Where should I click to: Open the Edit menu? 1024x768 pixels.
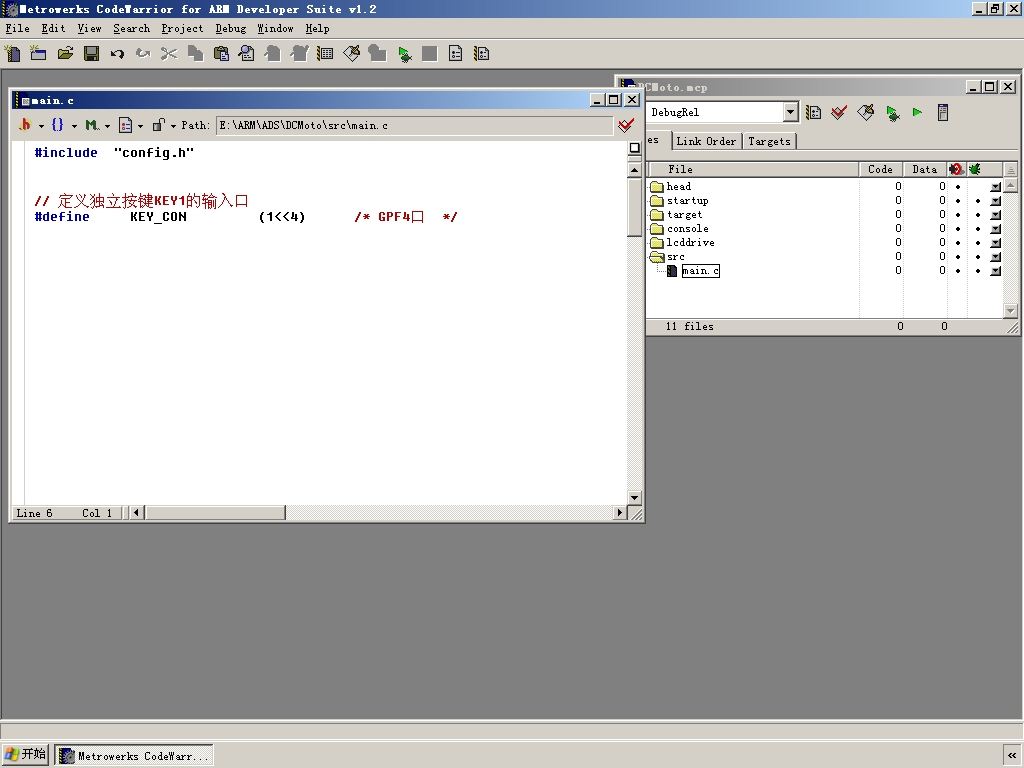pyautogui.click(x=53, y=28)
